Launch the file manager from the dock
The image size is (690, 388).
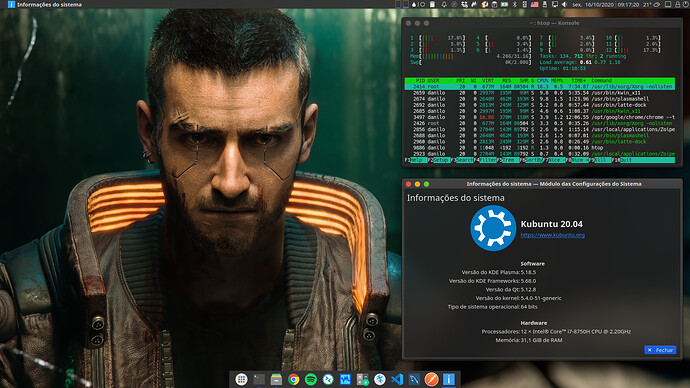(x=276, y=379)
